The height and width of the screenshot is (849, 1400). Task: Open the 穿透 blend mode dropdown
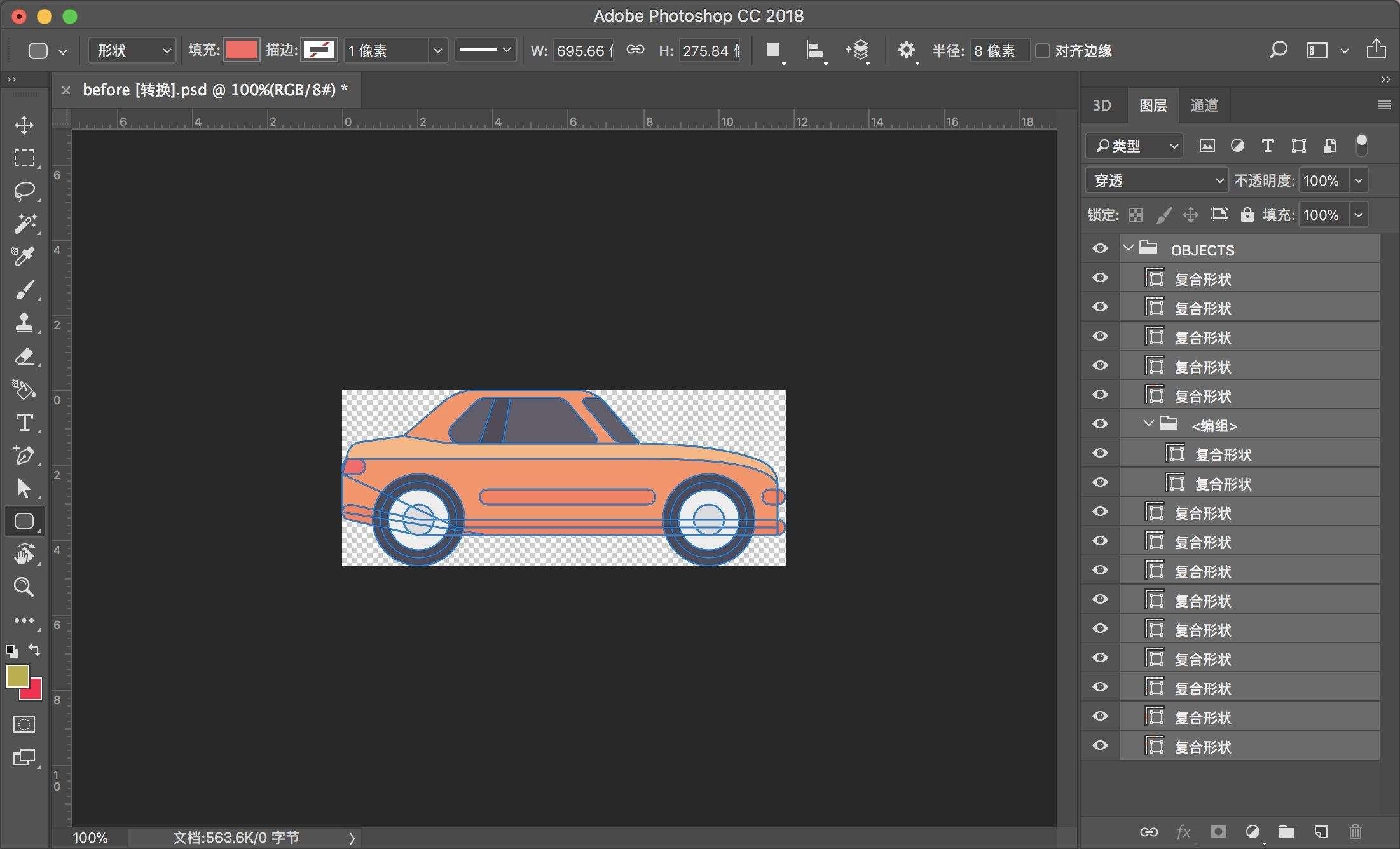point(1156,180)
